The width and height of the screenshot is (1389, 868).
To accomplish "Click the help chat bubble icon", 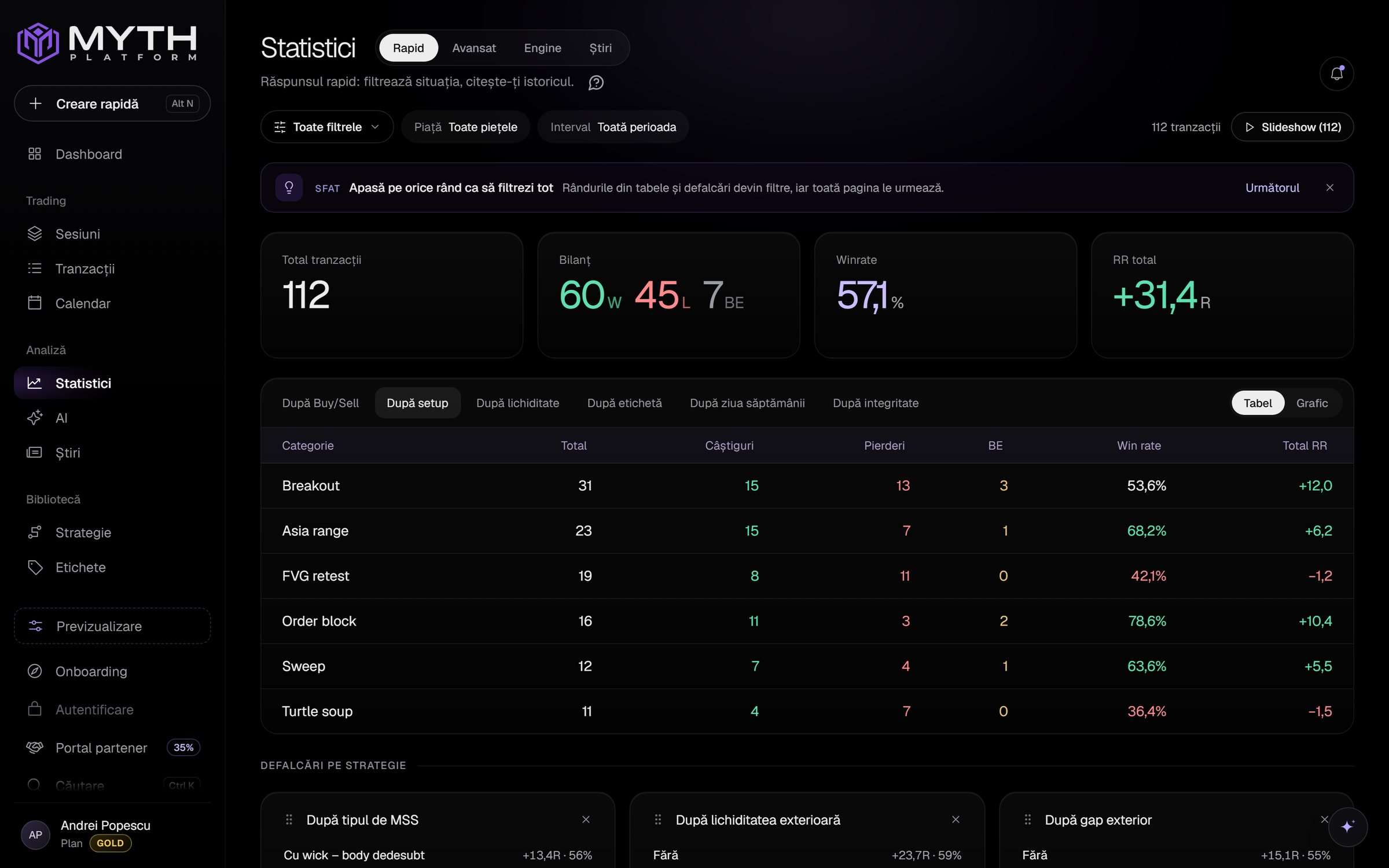I will (596, 83).
